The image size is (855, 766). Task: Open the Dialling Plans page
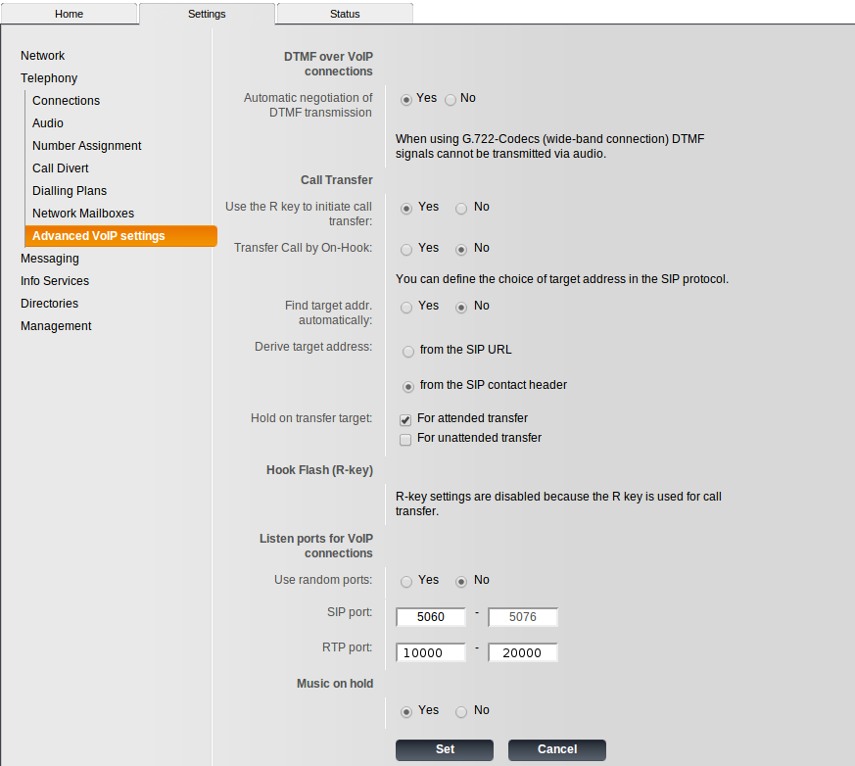tap(69, 191)
